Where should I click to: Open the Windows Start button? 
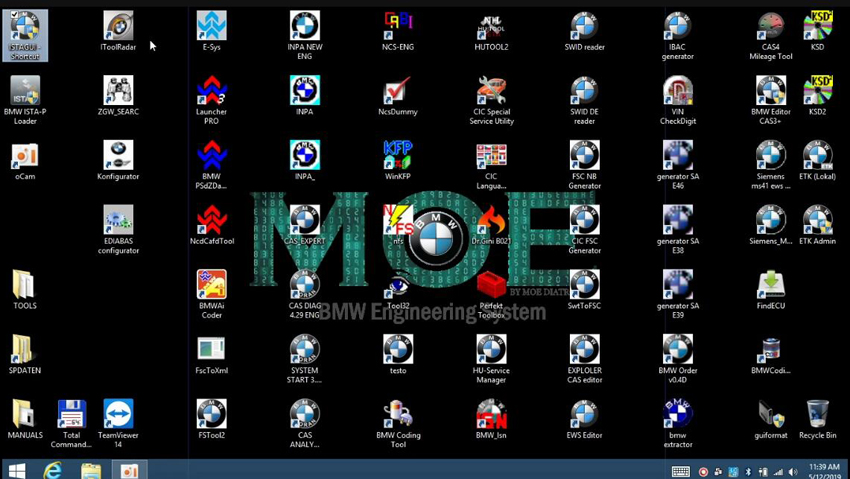17,471
